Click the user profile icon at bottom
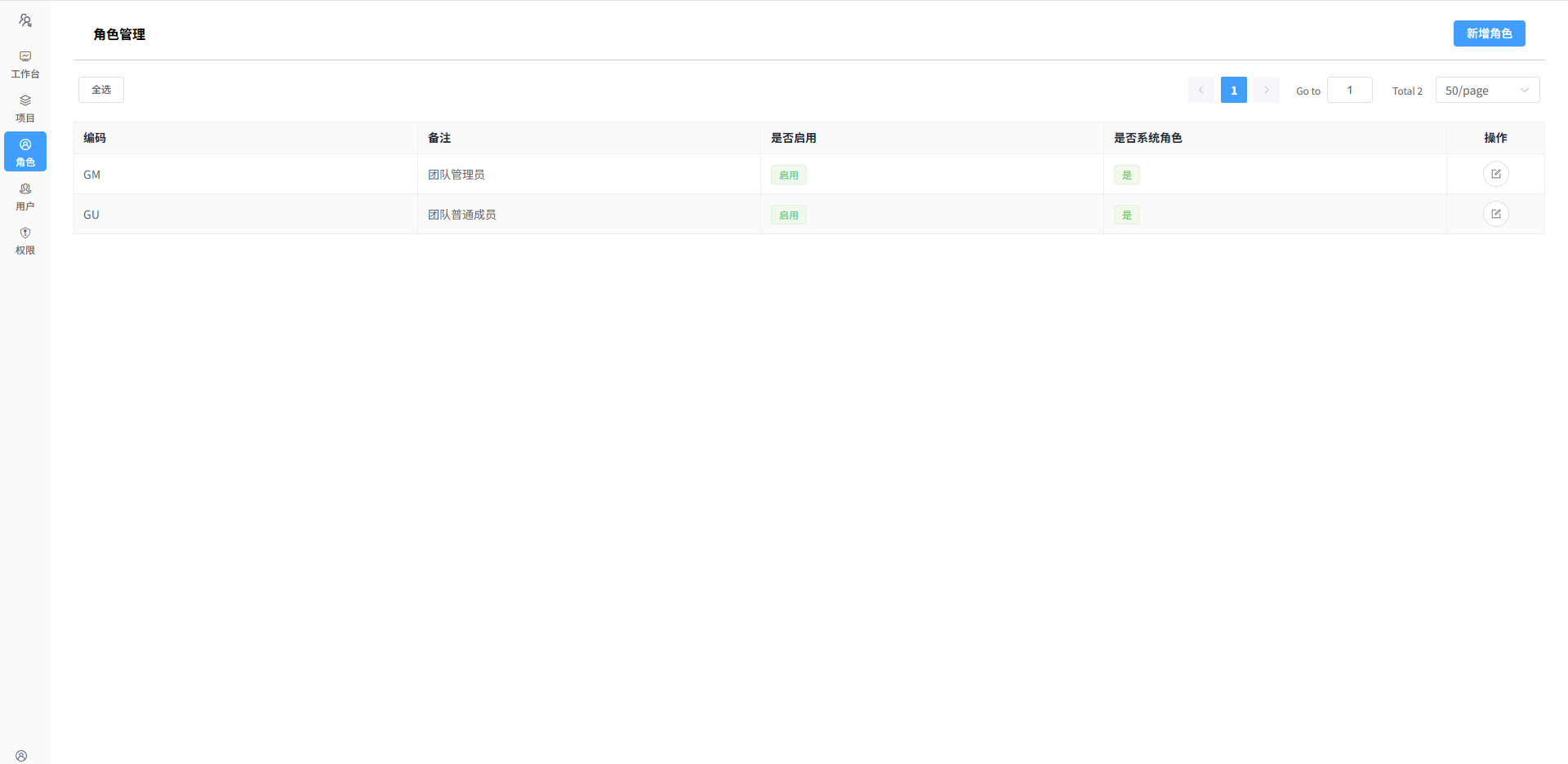This screenshot has height=764, width=1568. click(21, 755)
